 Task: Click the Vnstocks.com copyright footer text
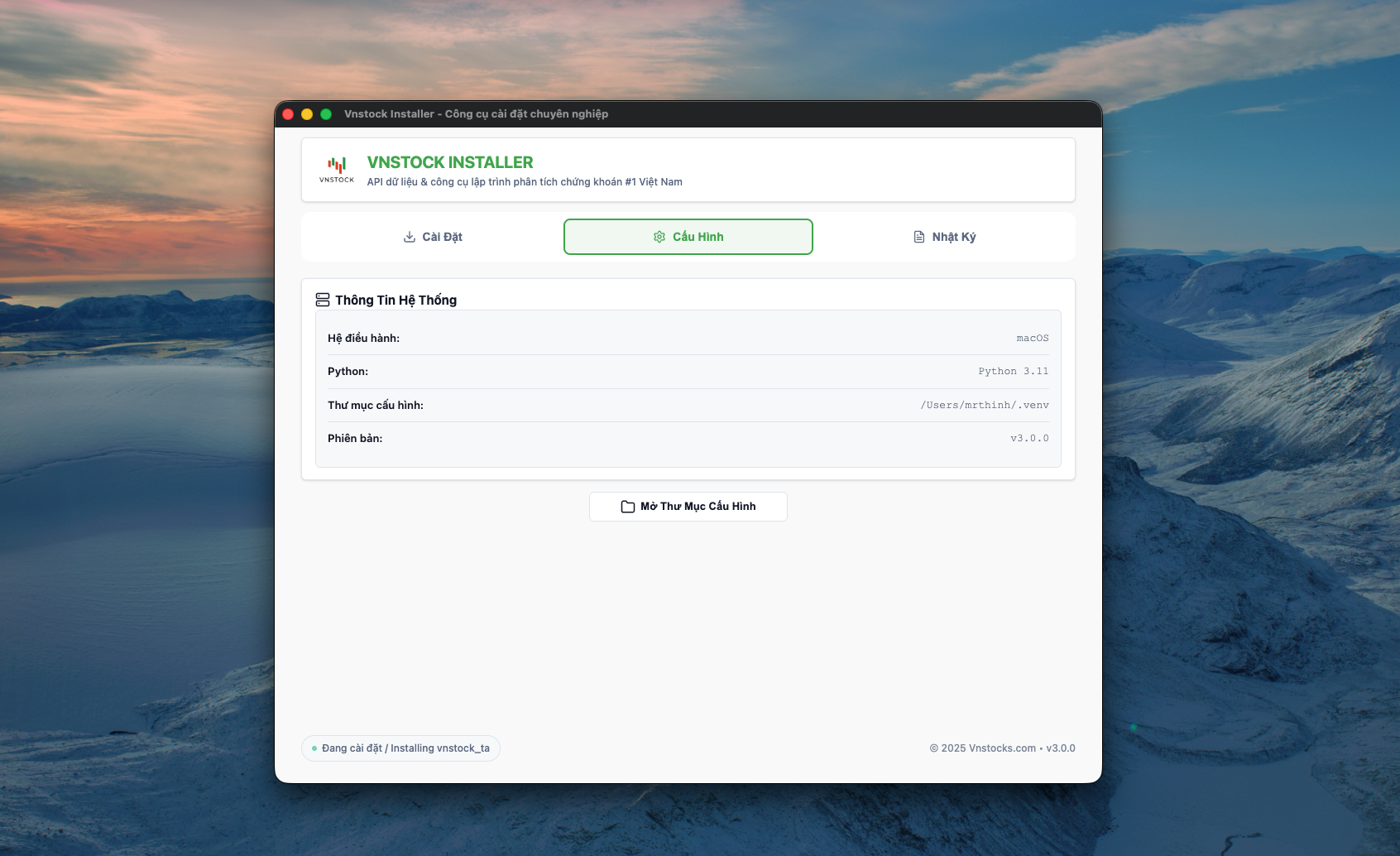[x=1002, y=748]
